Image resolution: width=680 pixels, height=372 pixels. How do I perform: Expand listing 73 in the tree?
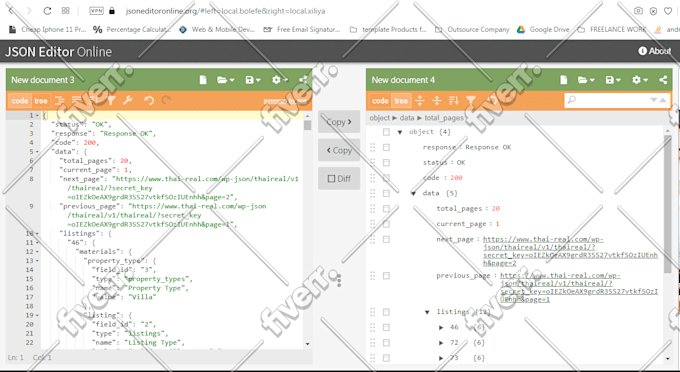tap(441, 358)
